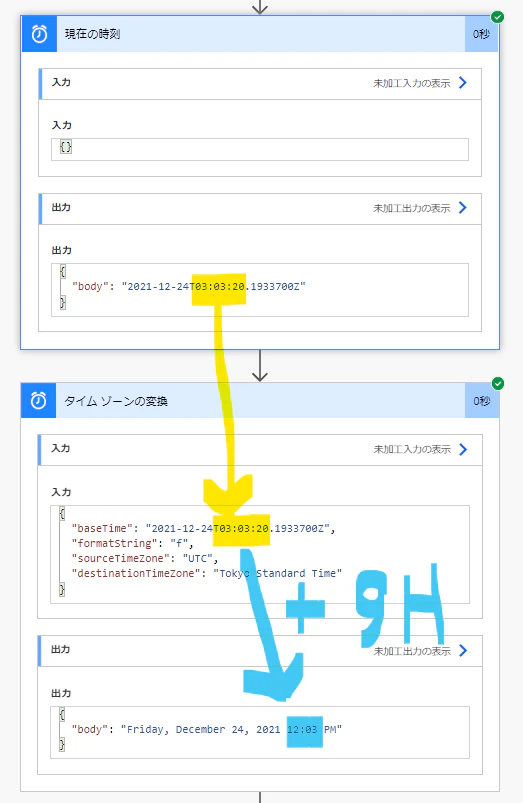
Task: Click the clock icon for 現在の時刻
Action: click(39, 34)
